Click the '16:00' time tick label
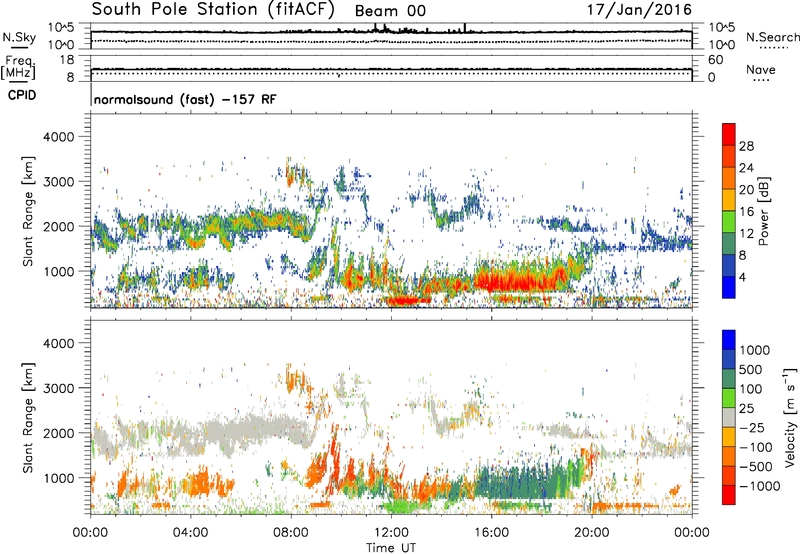 point(491,533)
